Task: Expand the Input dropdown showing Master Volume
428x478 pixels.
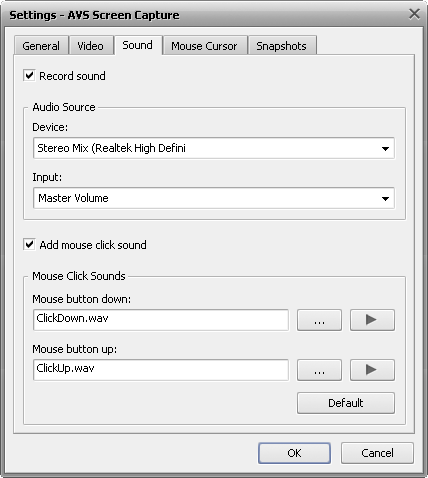Action: click(x=214, y=198)
